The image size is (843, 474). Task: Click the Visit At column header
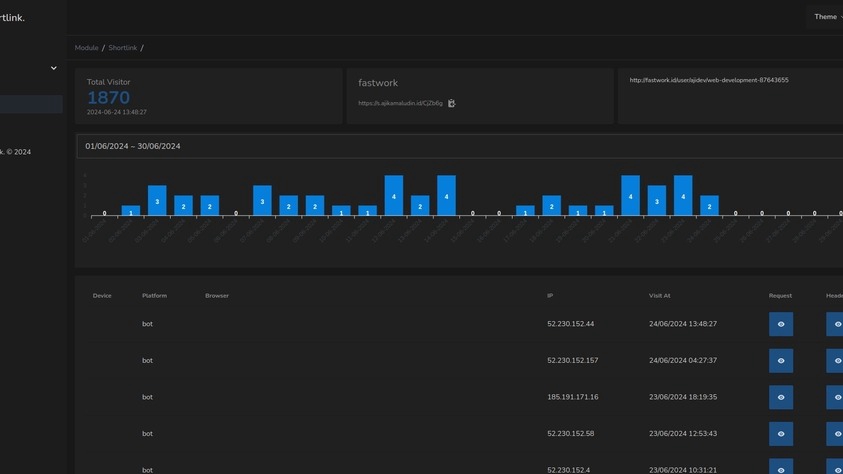tap(659, 296)
